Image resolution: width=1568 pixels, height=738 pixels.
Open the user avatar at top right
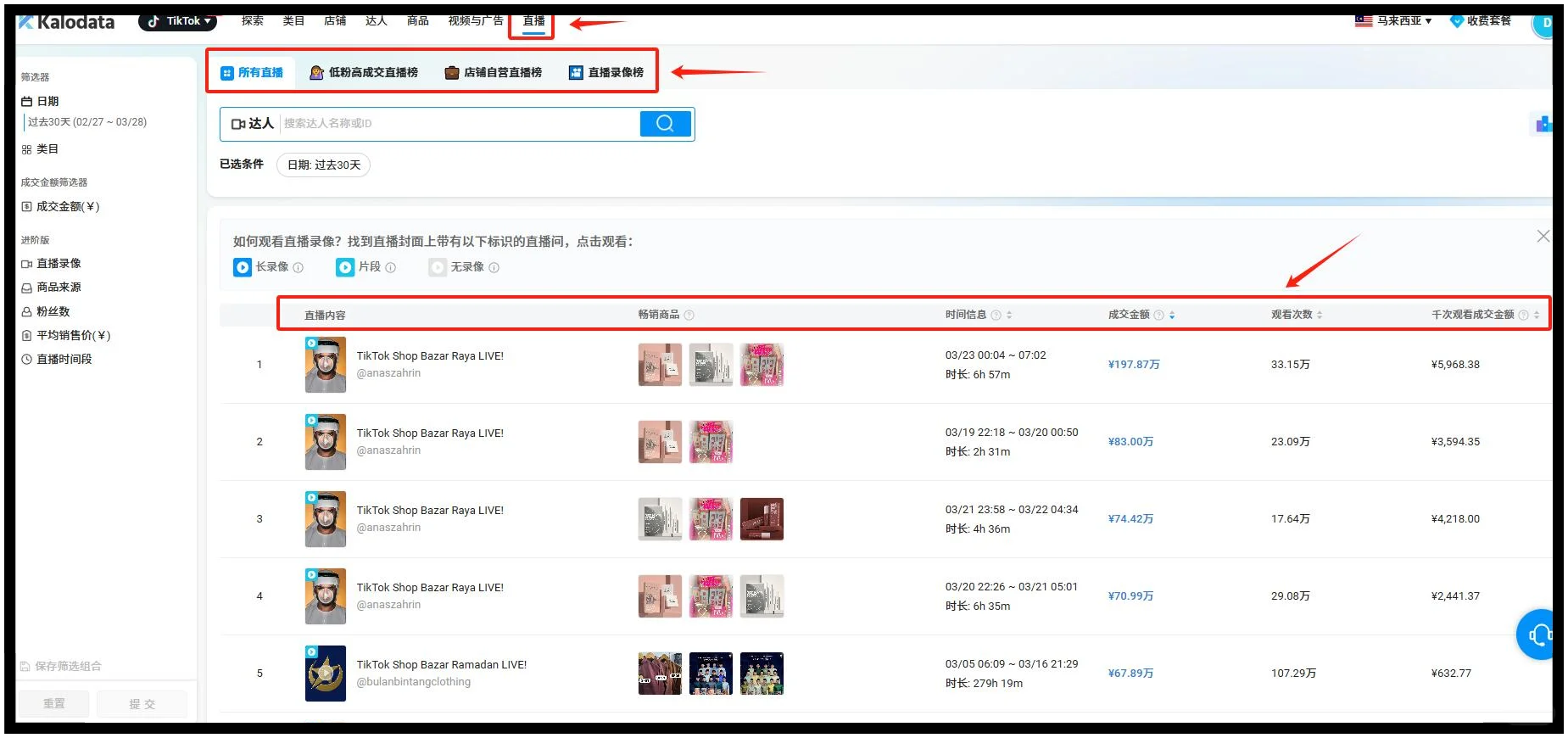[x=1543, y=24]
